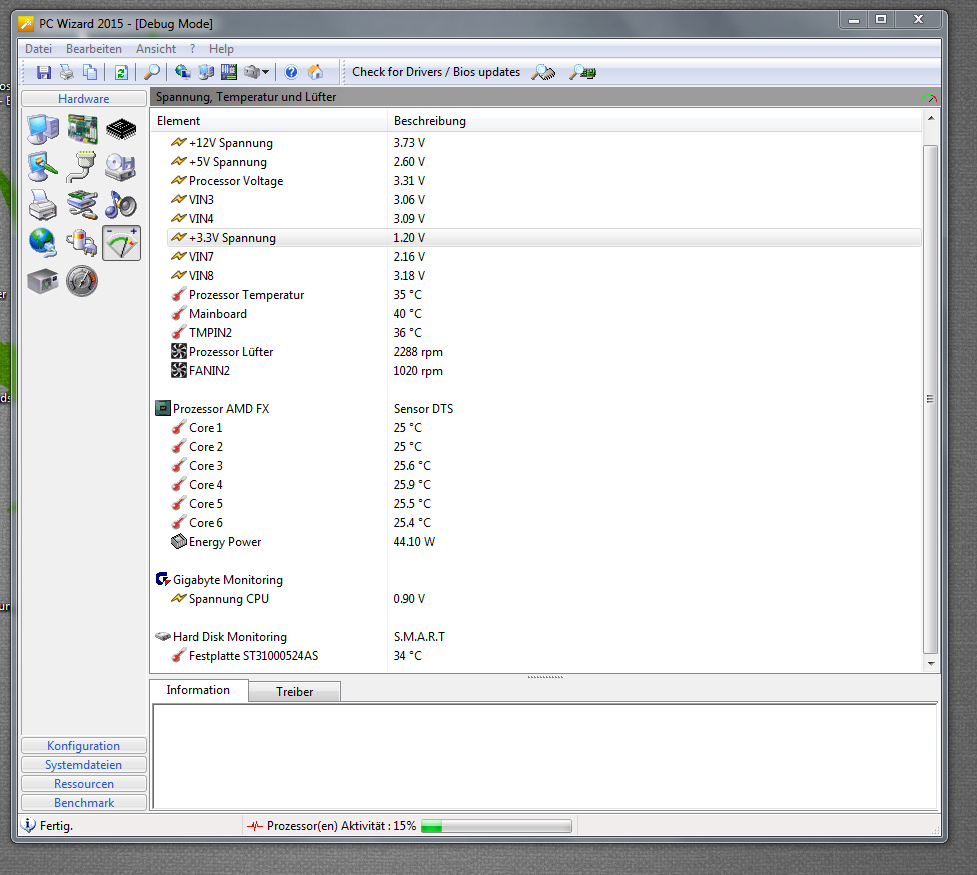Select the round speedometer overclock icon
Screen dimensions: 977x875
[82, 281]
